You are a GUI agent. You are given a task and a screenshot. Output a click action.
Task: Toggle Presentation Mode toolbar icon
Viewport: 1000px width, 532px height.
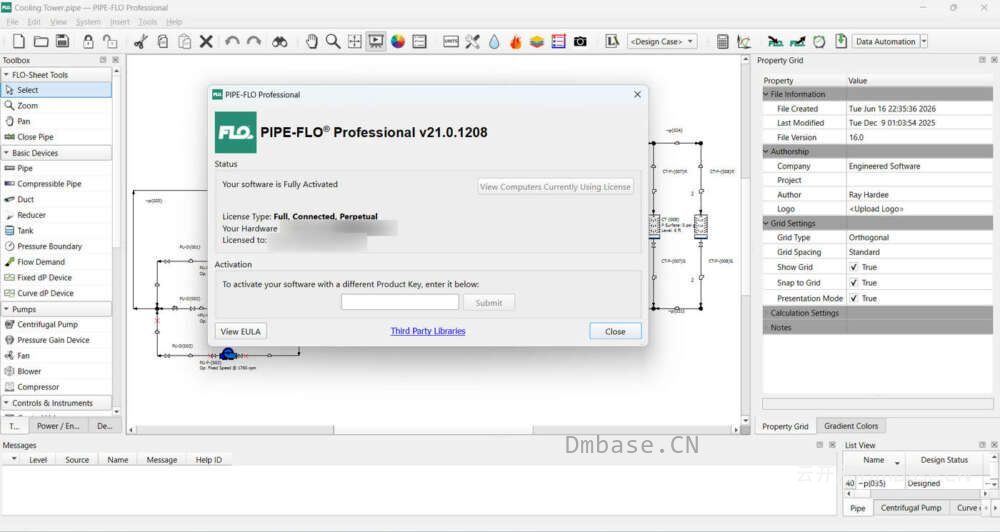(x=376, y=41)
